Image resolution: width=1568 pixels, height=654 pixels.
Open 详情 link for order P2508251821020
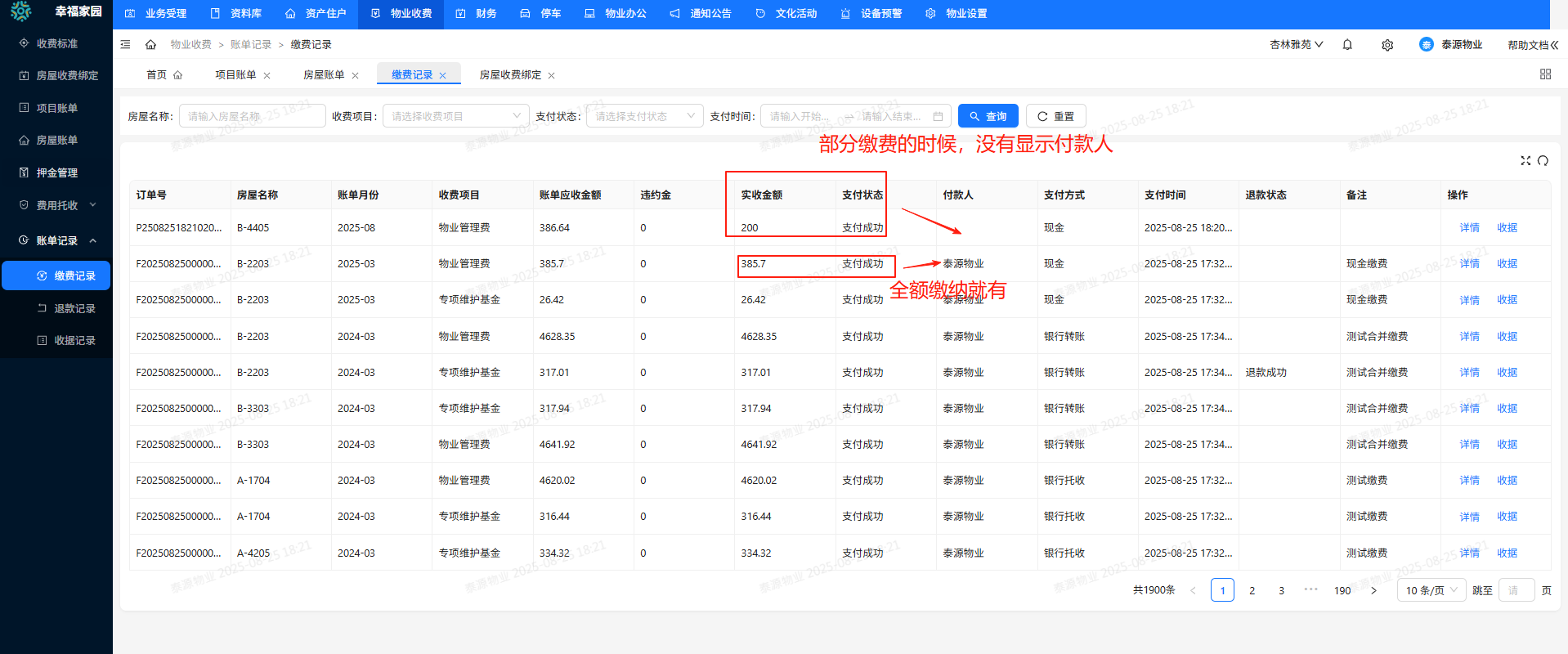1469,228
